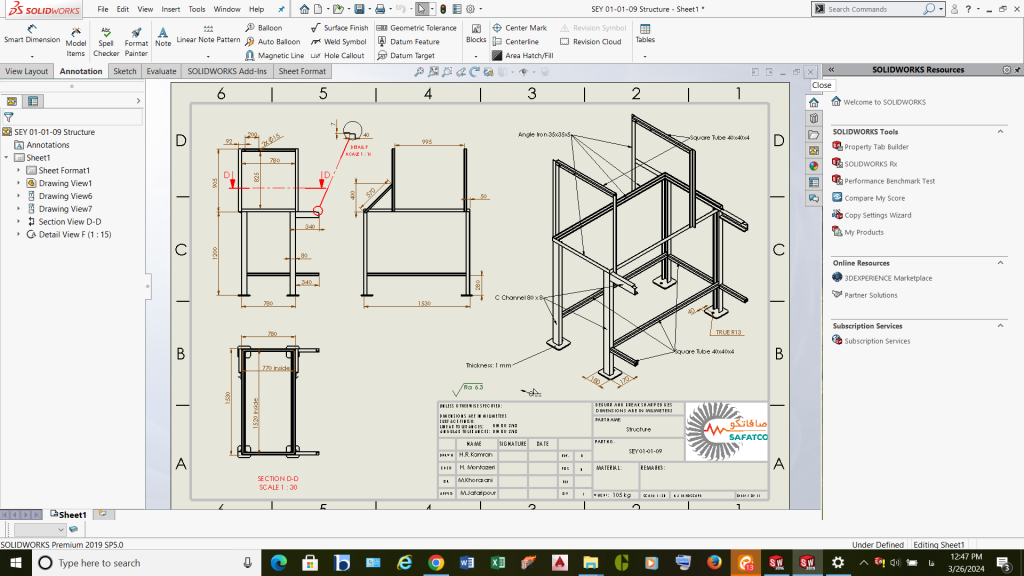The image size is (1024, 576).
Task: Select the Smart Dimension tool
Action: (x=31, y=33)
